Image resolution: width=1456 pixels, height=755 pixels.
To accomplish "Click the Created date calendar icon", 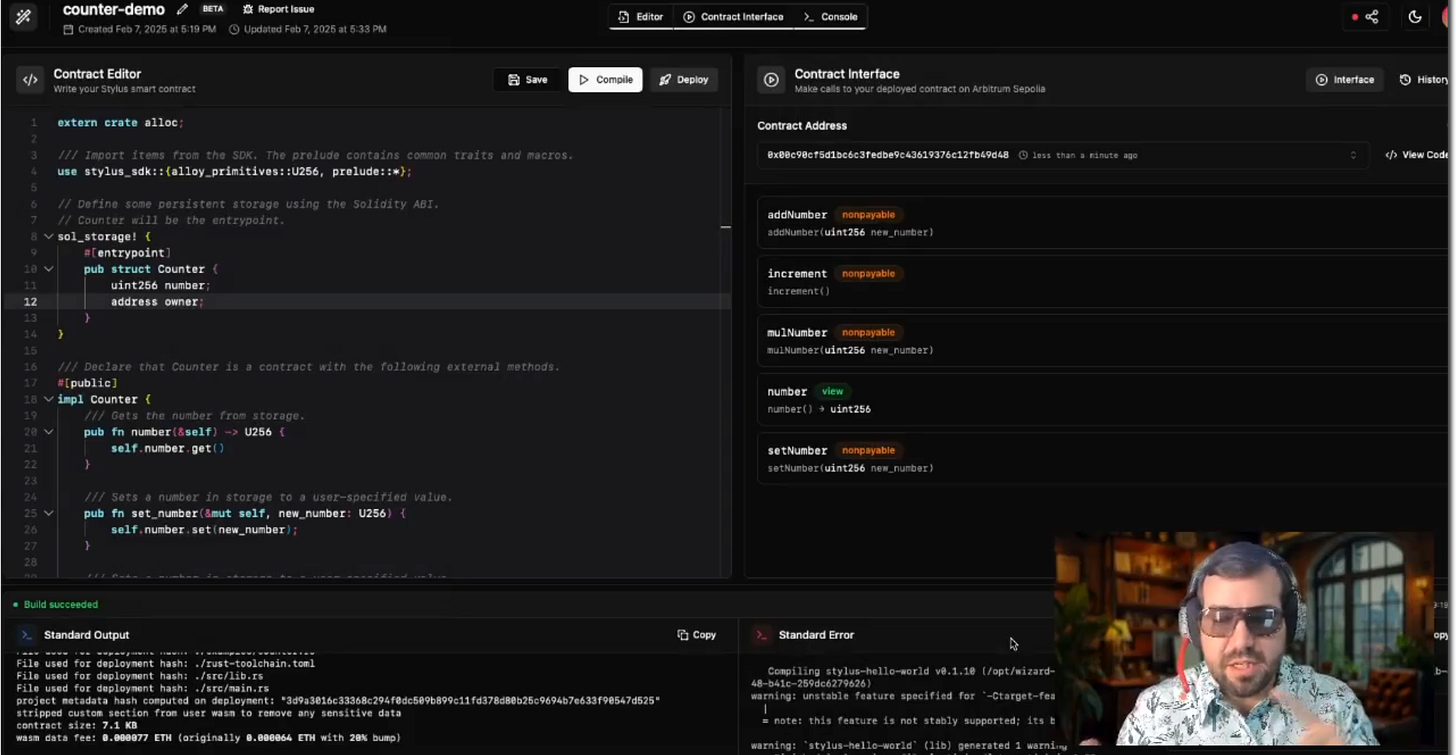I will tap(68, 29).
